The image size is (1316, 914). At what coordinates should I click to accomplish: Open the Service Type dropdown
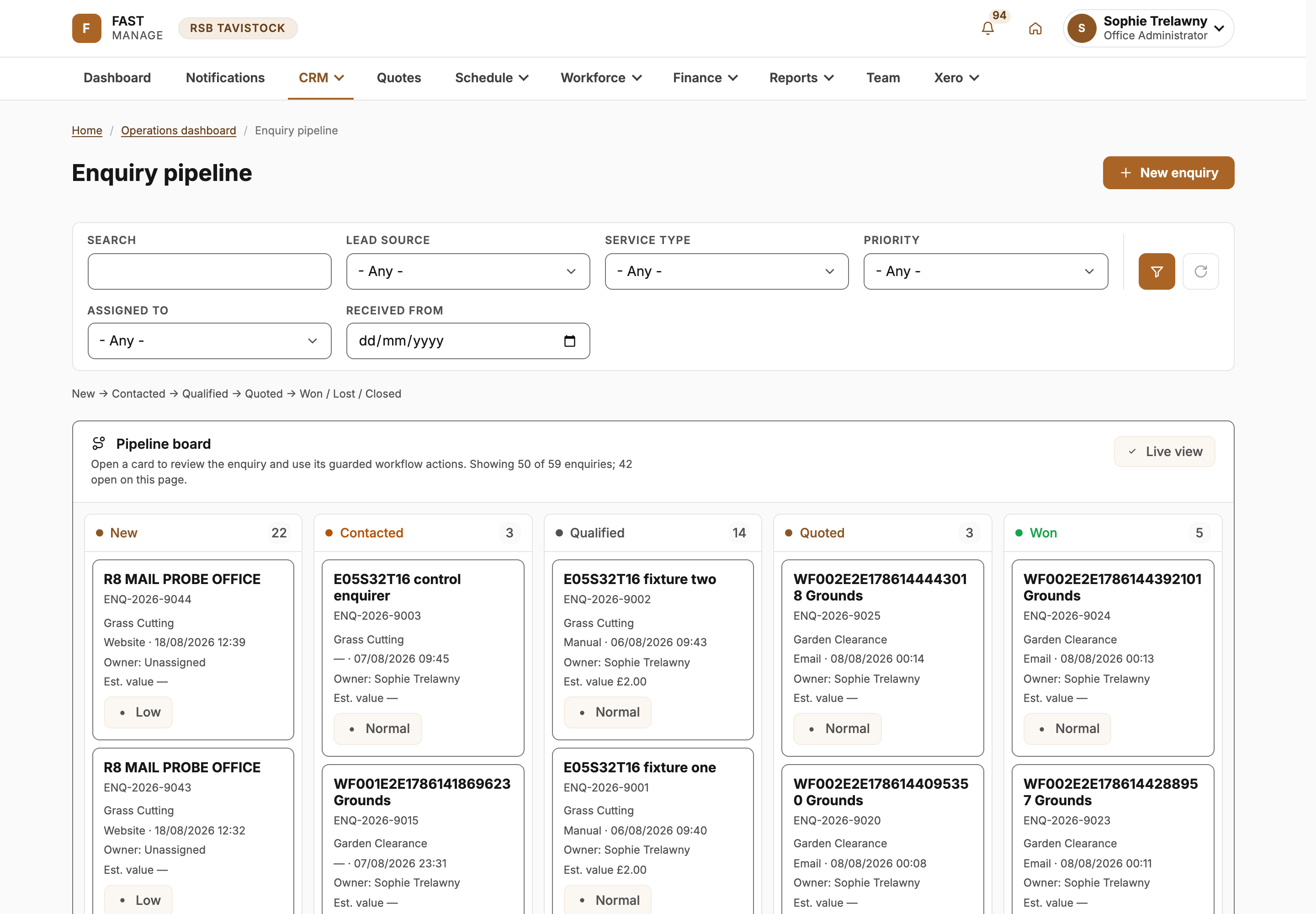point(727,271)
